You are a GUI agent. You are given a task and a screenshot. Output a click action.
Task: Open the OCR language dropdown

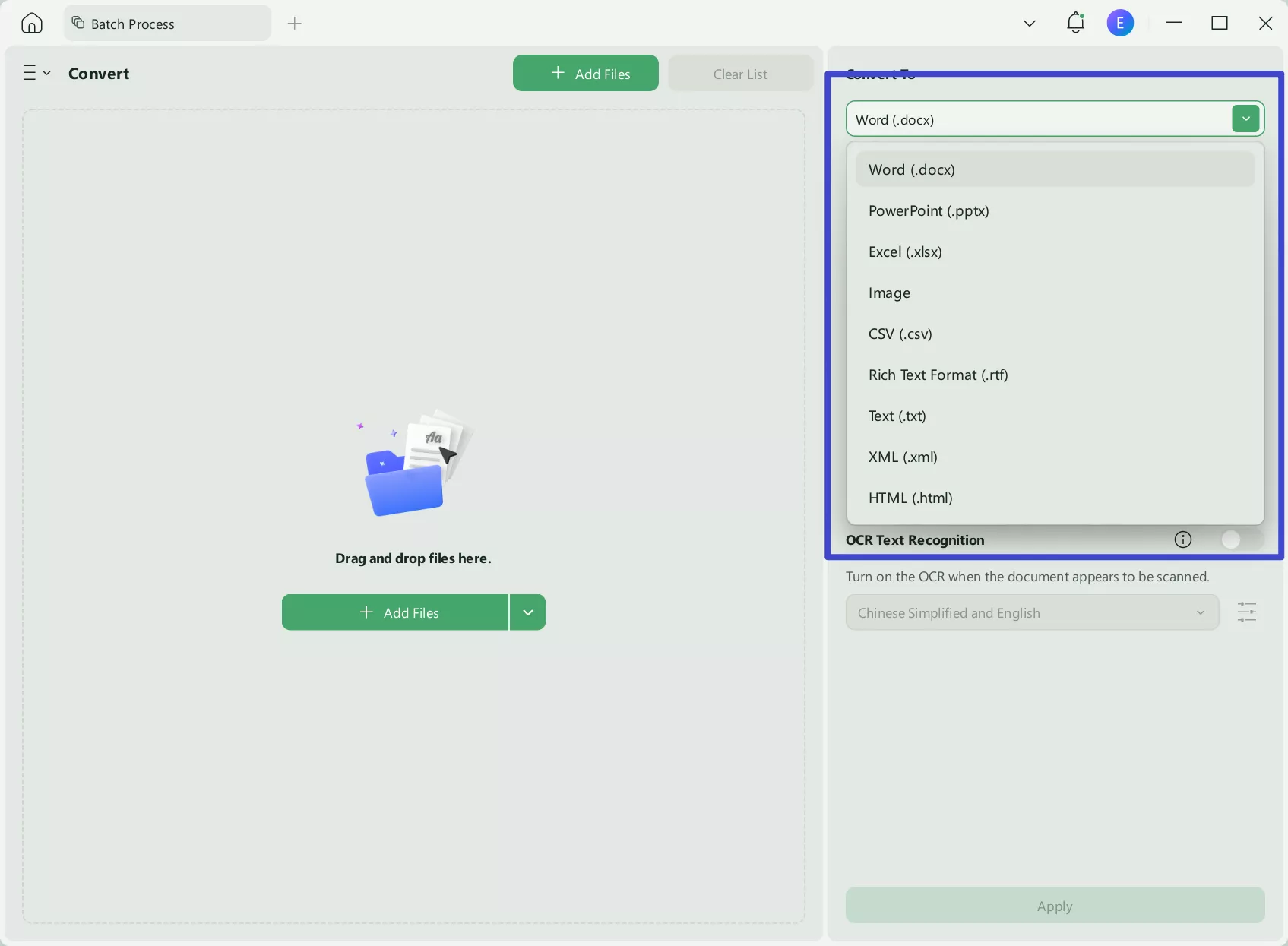(1030, 612)
